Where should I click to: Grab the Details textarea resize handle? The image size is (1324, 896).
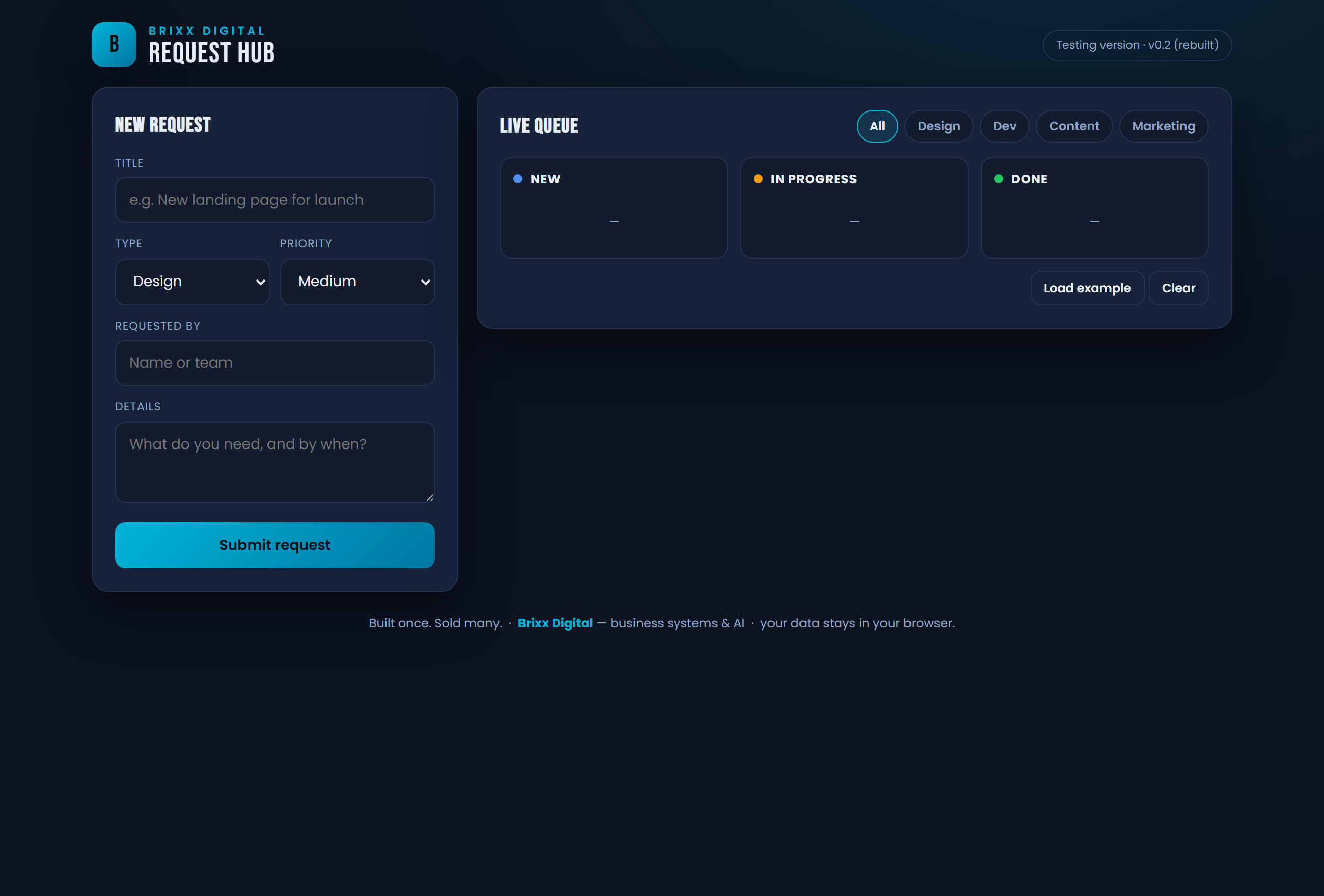(430, 498)
